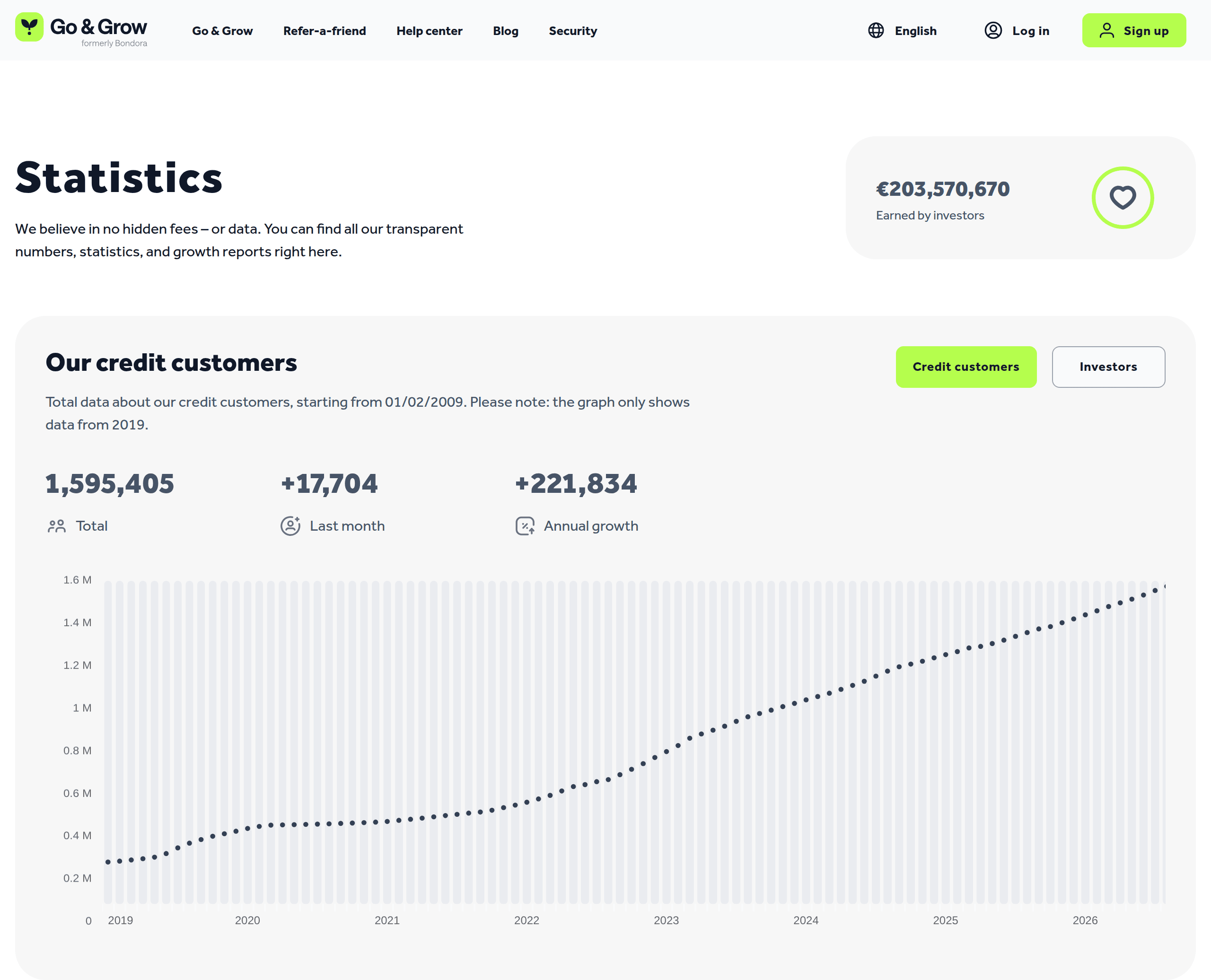Image resolution: width=1211 pixels, height=980 pixels.
Task: Click the €203,570,670 earned amount
Action: click(943, 189)
